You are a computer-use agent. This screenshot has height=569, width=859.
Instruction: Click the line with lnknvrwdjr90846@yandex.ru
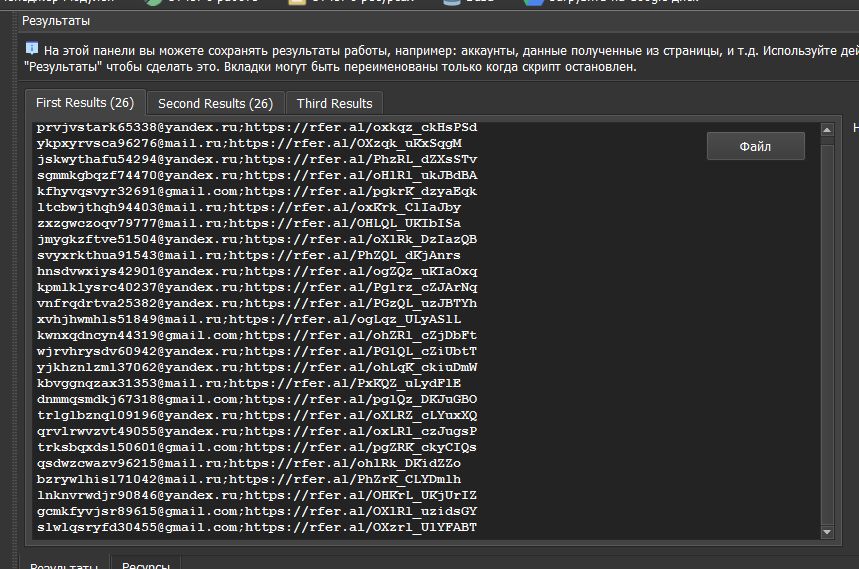(257, 495)
